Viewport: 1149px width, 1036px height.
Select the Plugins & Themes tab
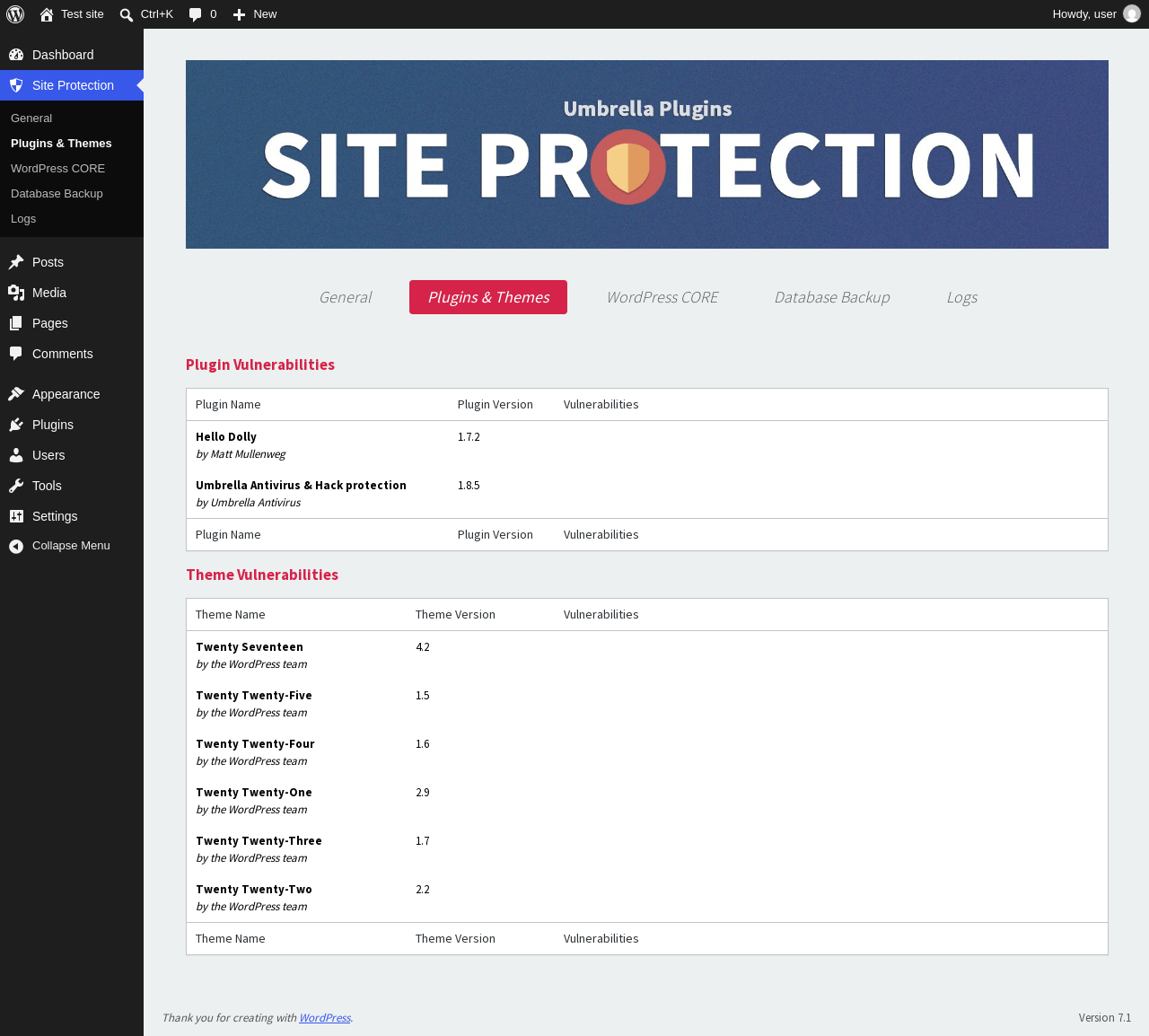[x=488, y=297]
